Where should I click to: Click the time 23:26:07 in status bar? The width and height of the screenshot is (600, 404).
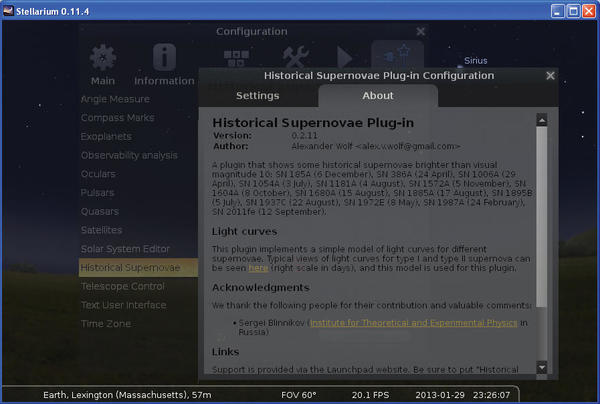(x=491, y=395)
